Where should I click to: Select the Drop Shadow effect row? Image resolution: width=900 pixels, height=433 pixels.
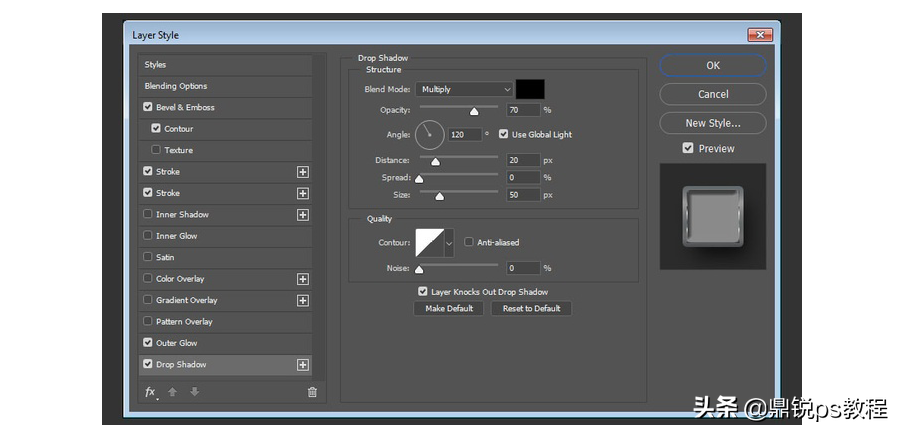[x=225, y=365]
